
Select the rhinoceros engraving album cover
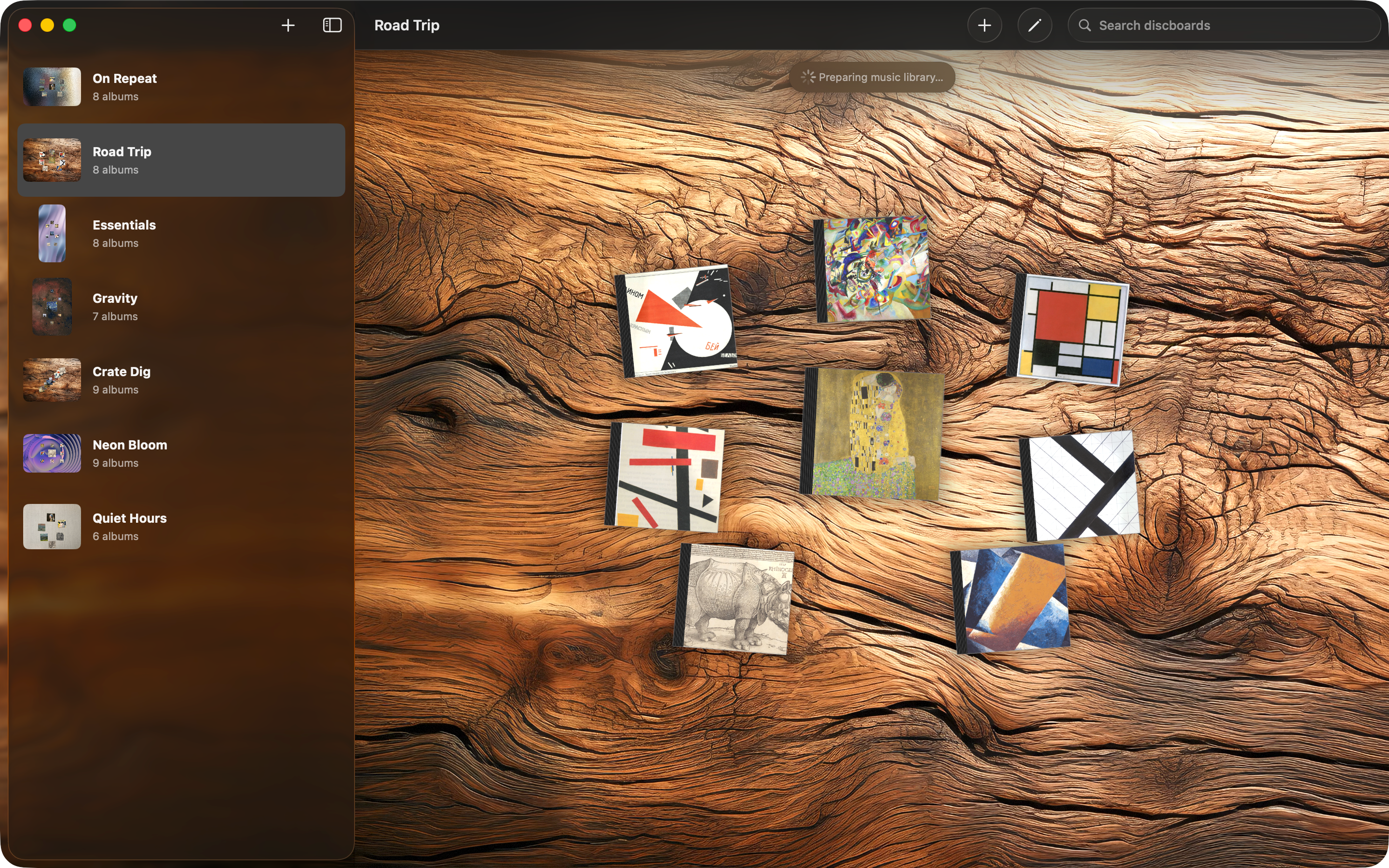point(735,599)
